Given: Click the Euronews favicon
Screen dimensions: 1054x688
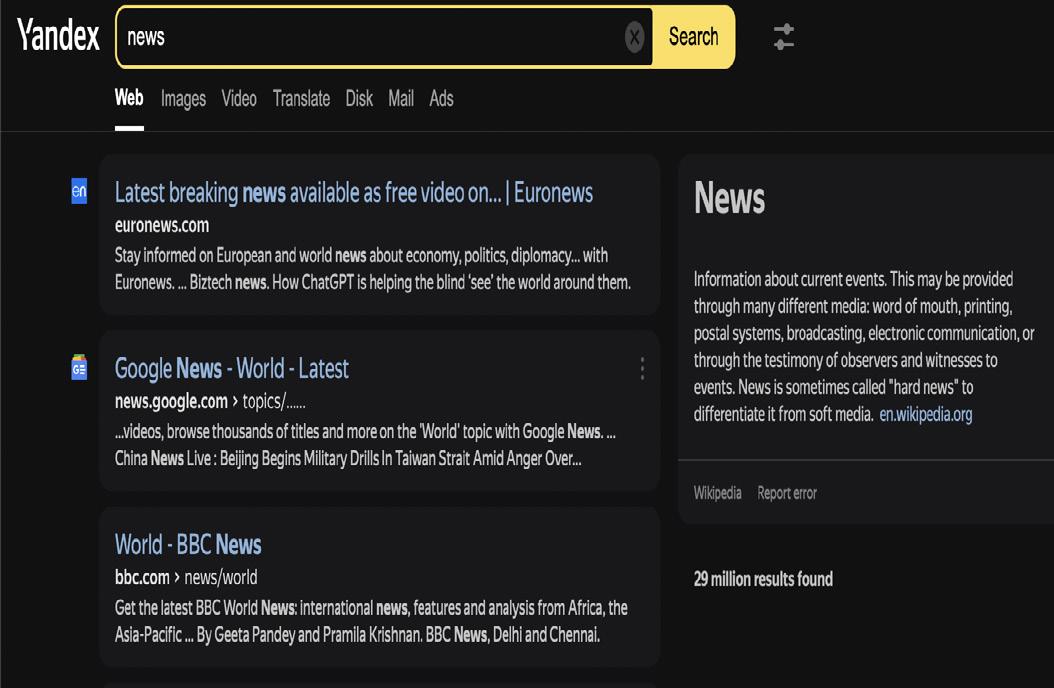Looking at the screenshot, I should tap(79, 191).
